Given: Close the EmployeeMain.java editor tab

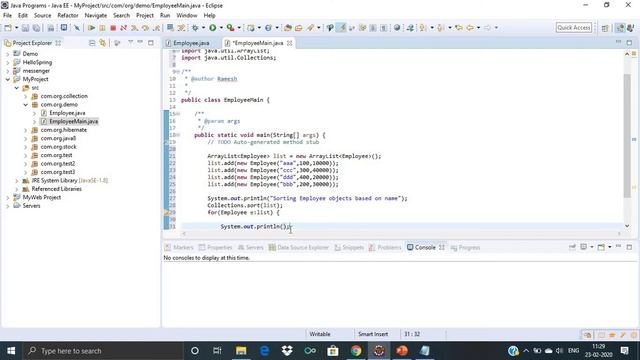Looking at the screenshot, I should (289, 43).
